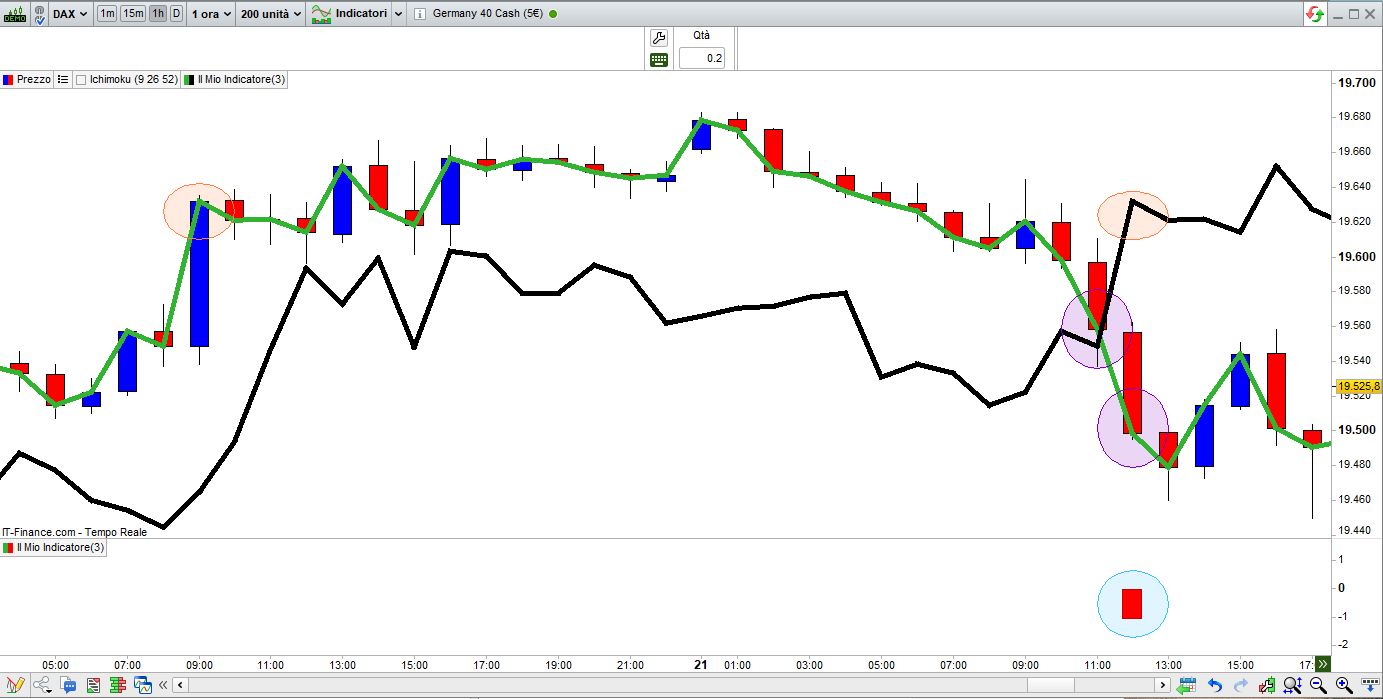Click the scrollbar left arrow

pyautogui.click(x=181, y=685)
